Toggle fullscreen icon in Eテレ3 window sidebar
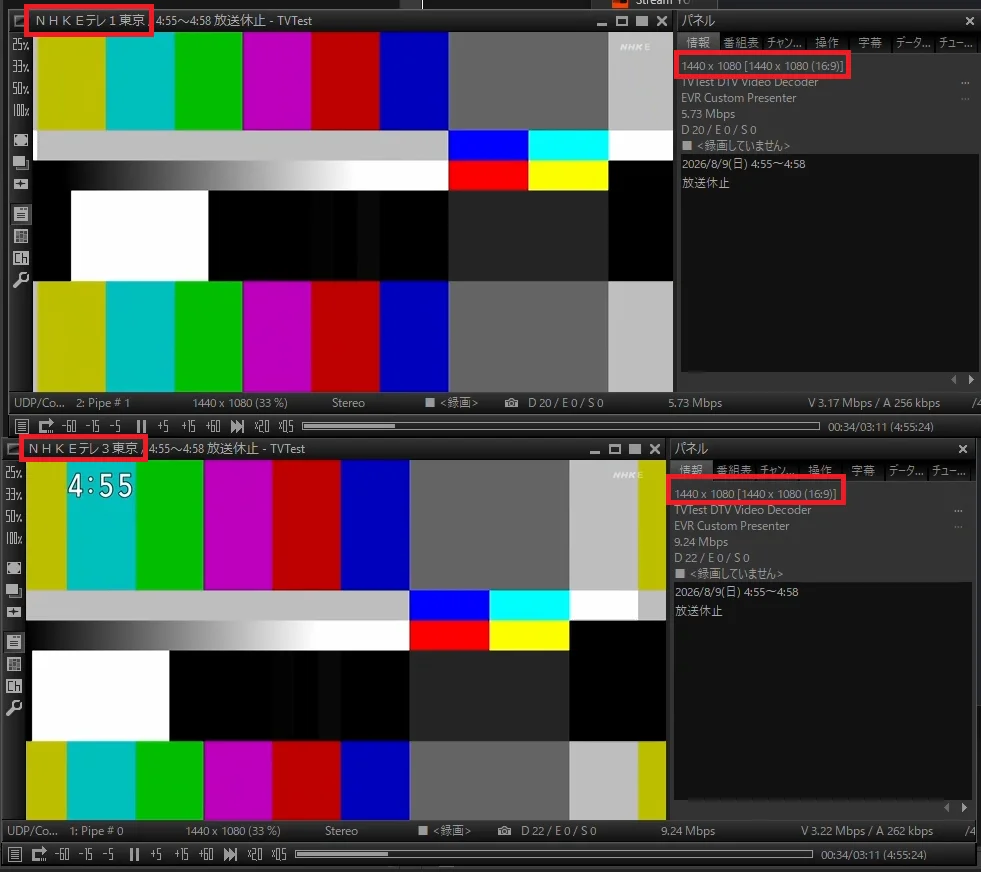This screenshot has height=872, width=981. pyautogui.click(x=14, y=568)
